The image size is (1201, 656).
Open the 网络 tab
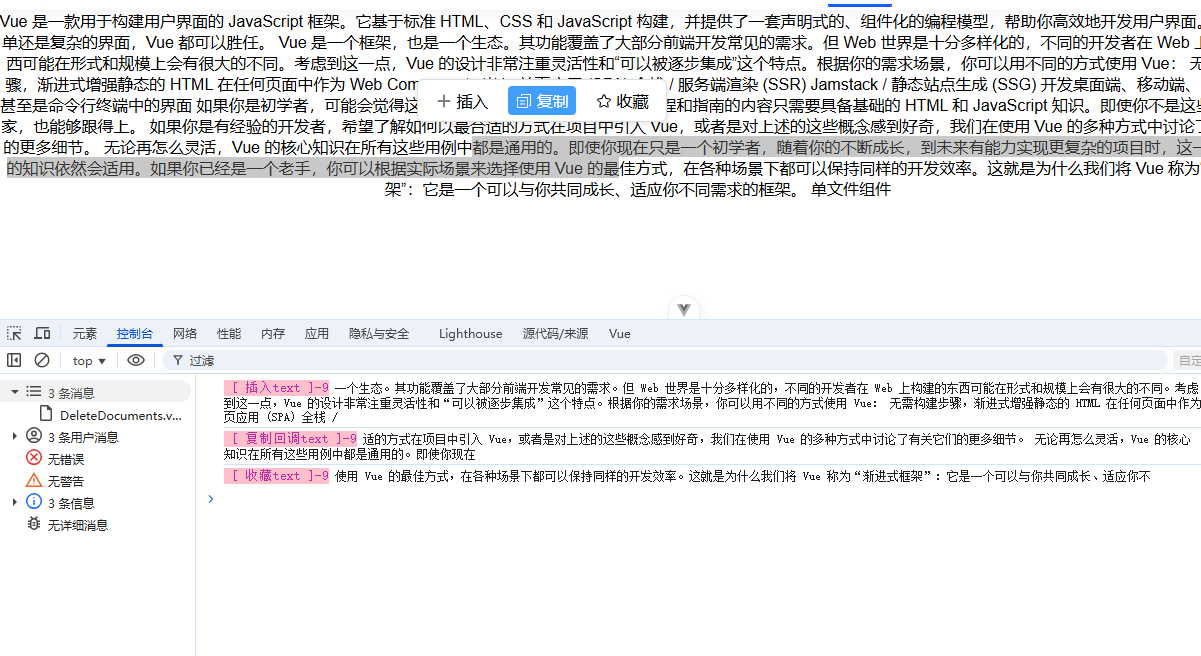click(x=185, y=333)
